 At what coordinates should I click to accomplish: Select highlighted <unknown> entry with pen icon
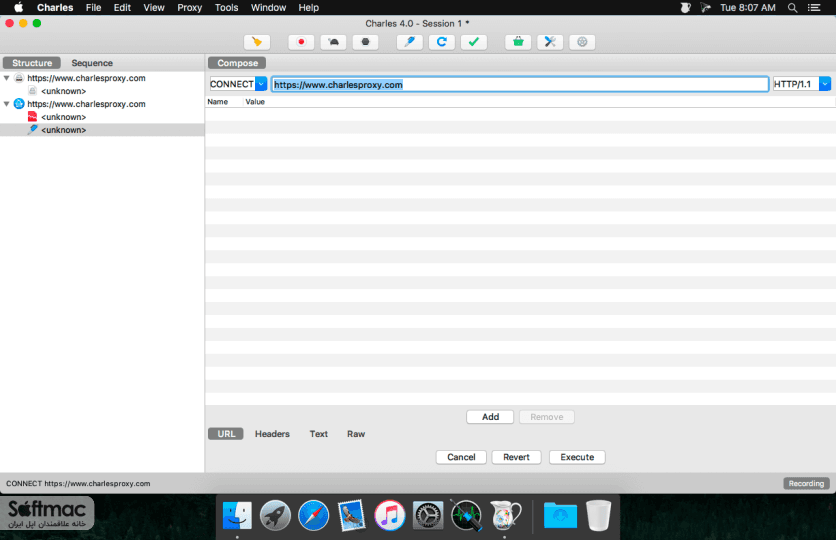[x=63, y=130]
